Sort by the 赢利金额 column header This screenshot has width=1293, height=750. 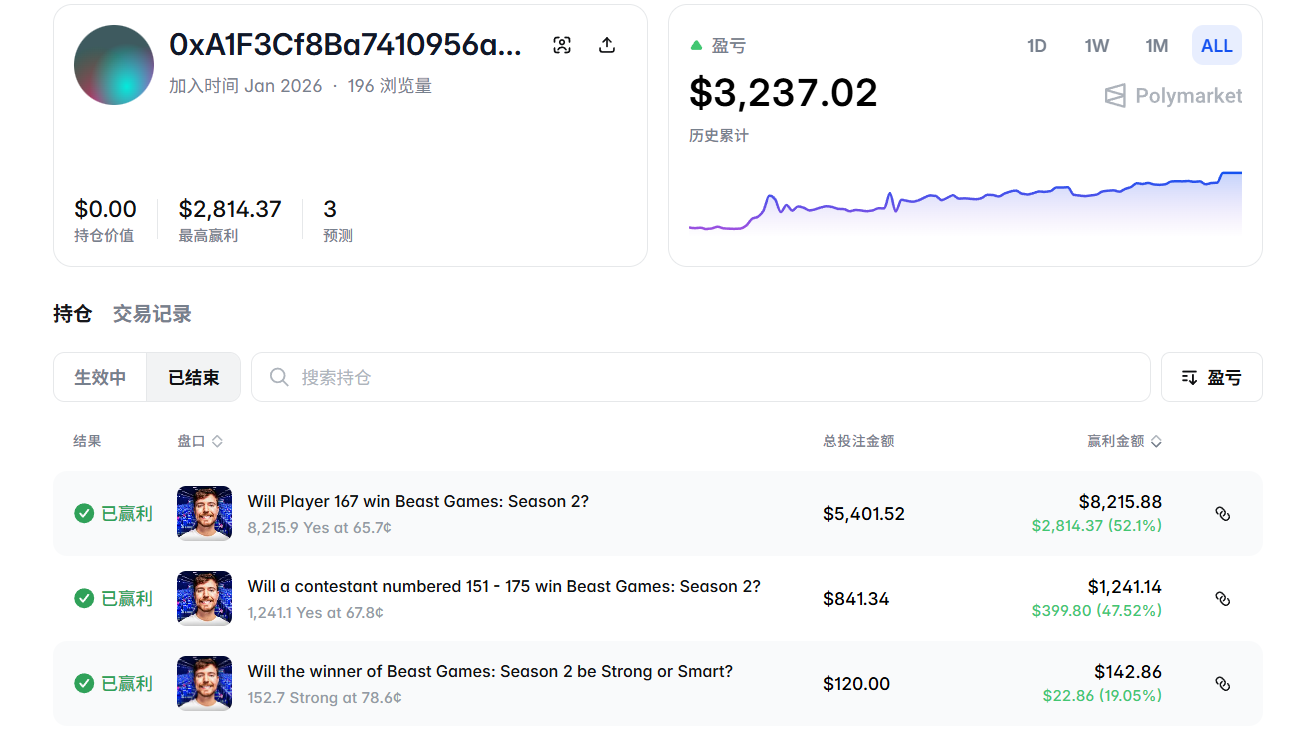coord(1124,441)
